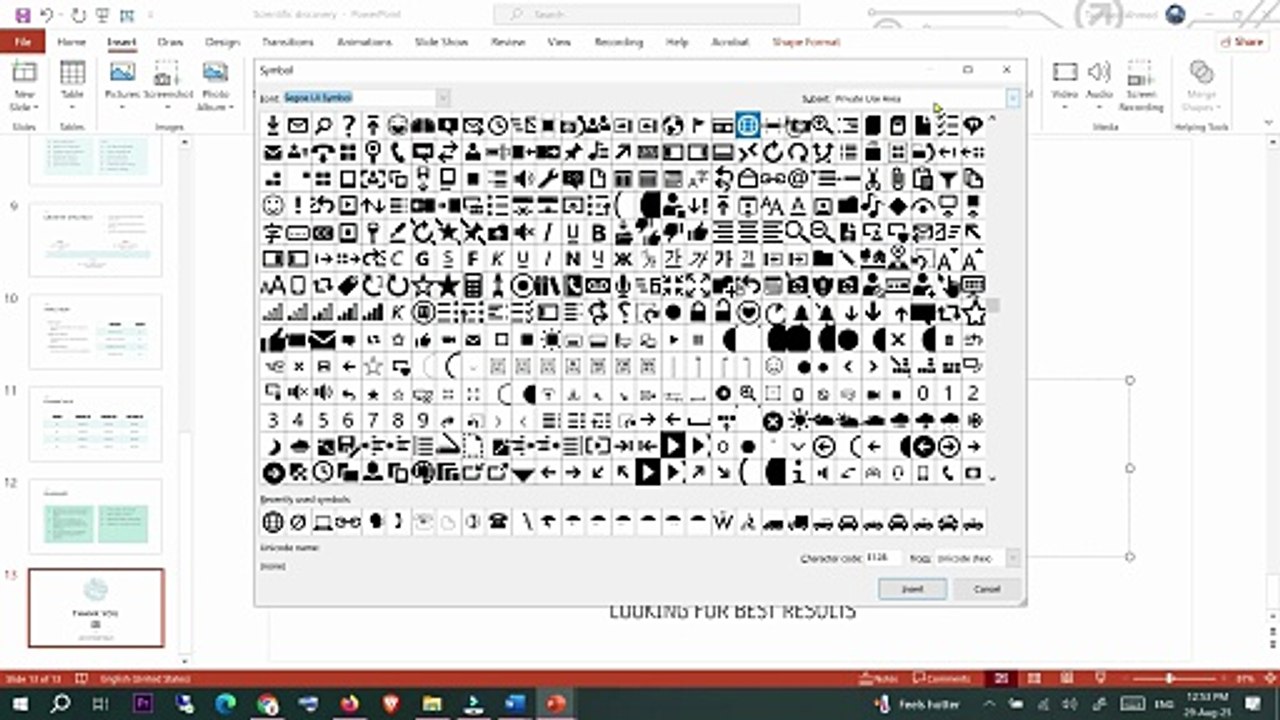Open the New Slide dropdown
The image size is (1280, 720).
tap(24, 101)
